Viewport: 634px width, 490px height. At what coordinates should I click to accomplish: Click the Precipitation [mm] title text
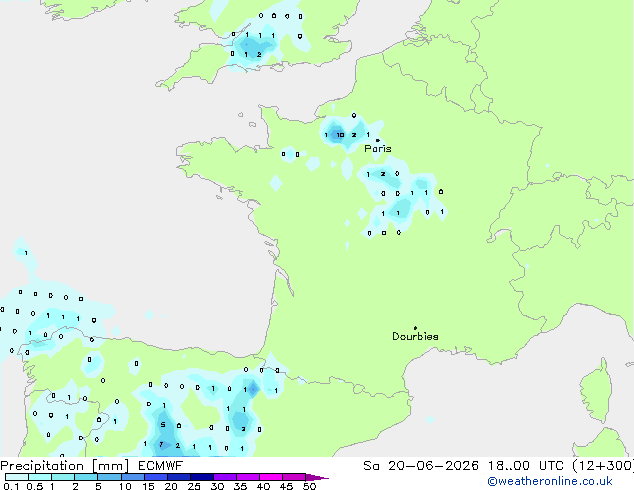click(65, 466)
